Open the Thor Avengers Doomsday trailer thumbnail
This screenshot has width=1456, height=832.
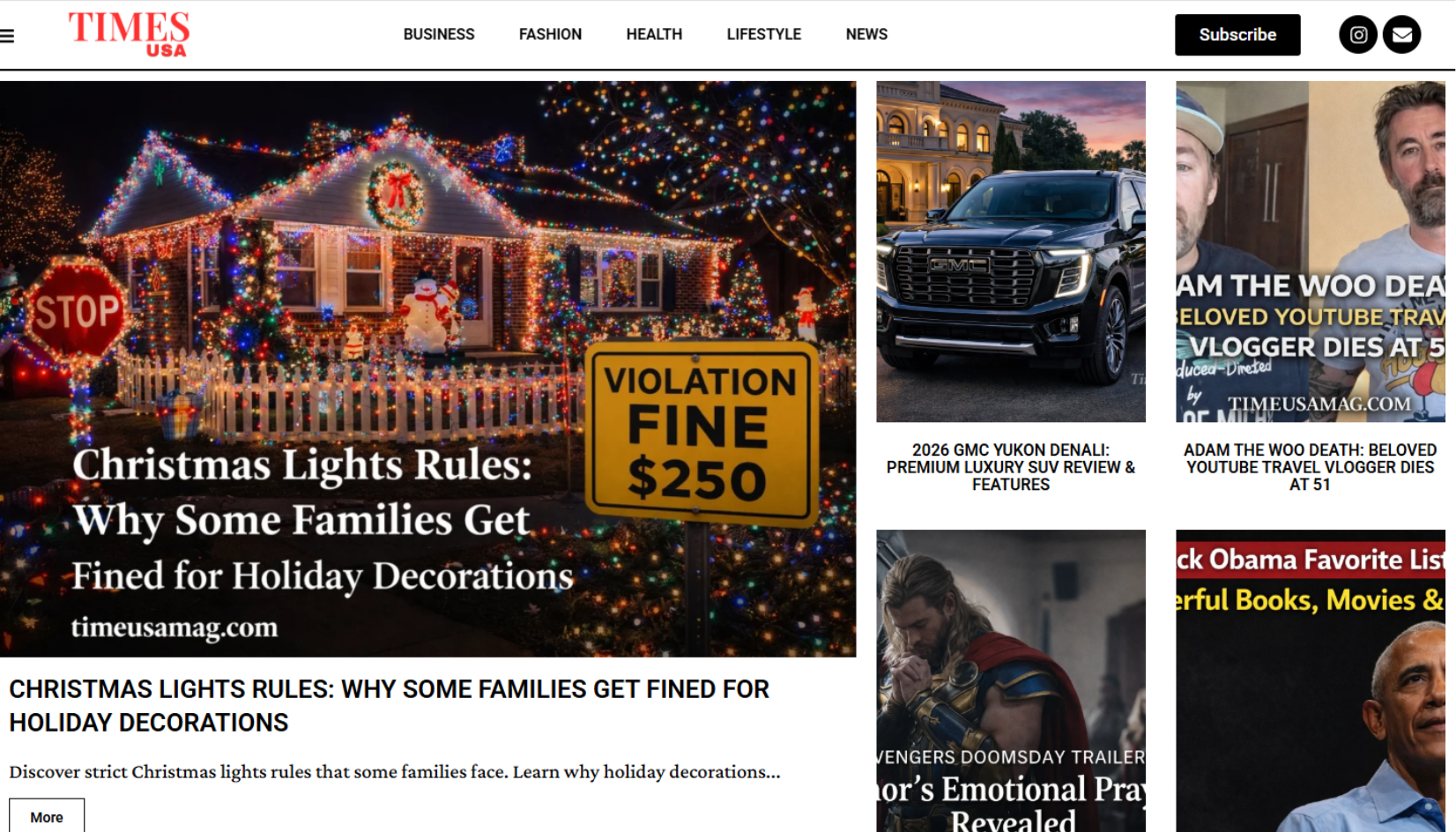pos(1011,680)
